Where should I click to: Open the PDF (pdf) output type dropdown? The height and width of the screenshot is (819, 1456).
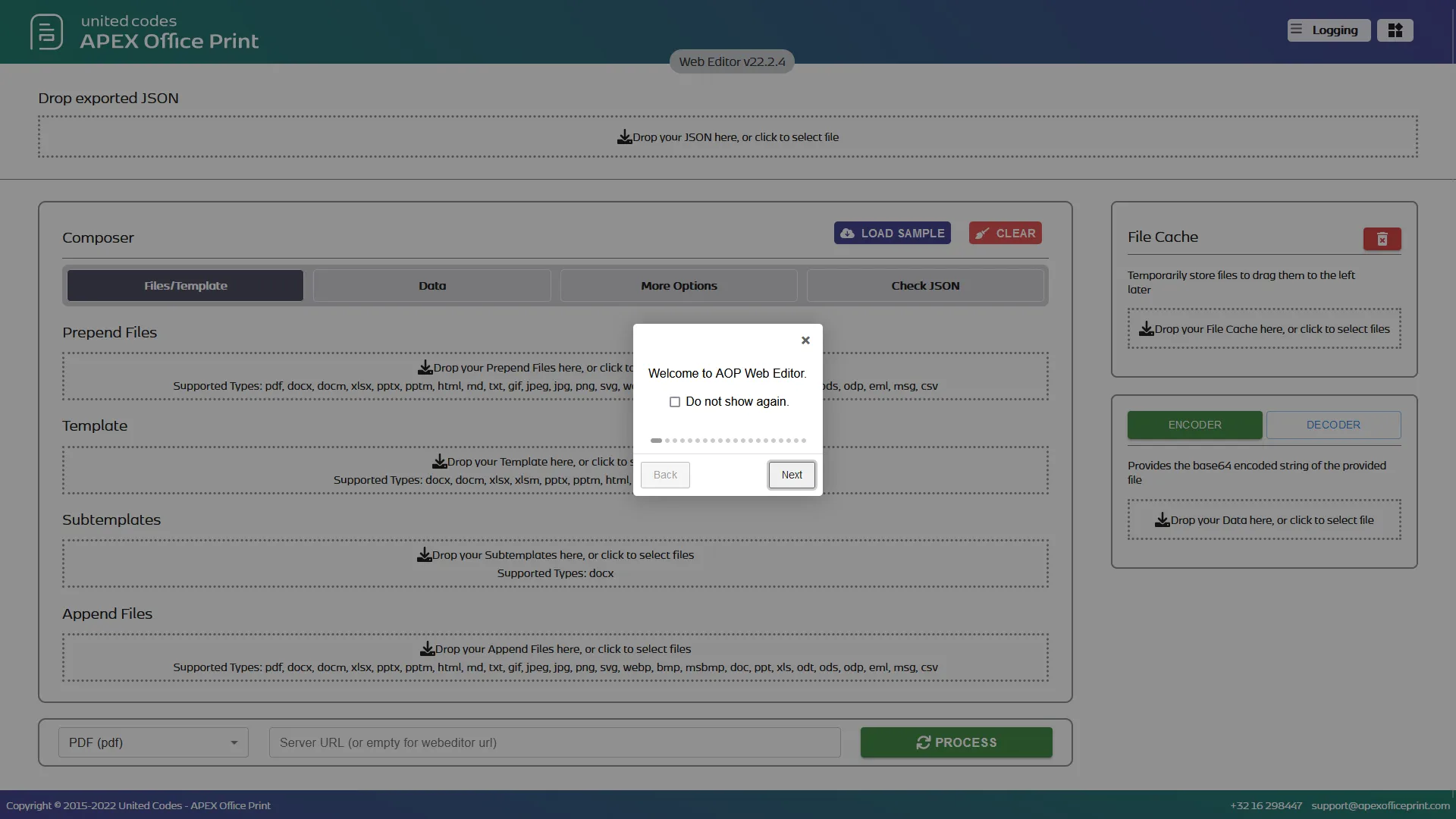[x=153, y=742]
